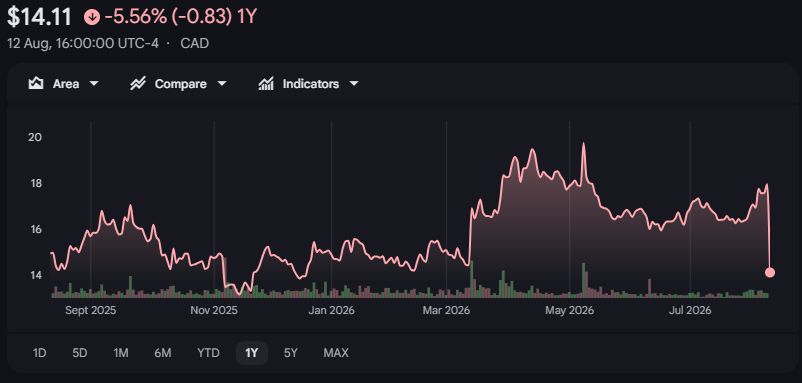Select the 1D time range
Screen dimensions: 802x383
pyautogui.click(x=39, y=353)
